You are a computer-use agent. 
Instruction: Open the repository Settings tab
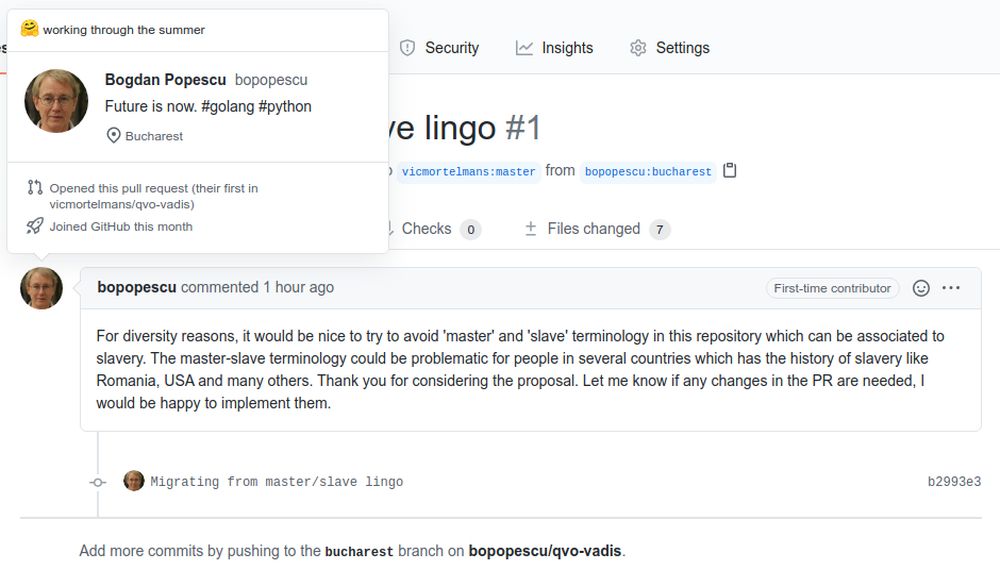click(670, 48)
